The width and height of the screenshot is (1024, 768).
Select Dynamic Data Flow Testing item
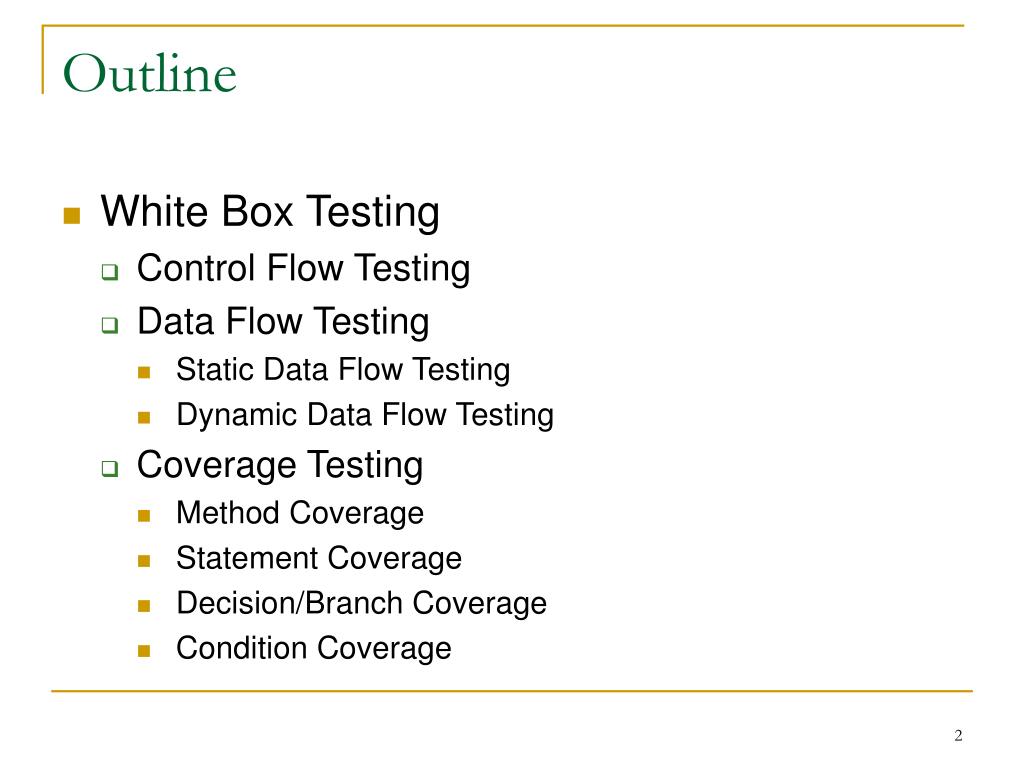tap(365, 415)
